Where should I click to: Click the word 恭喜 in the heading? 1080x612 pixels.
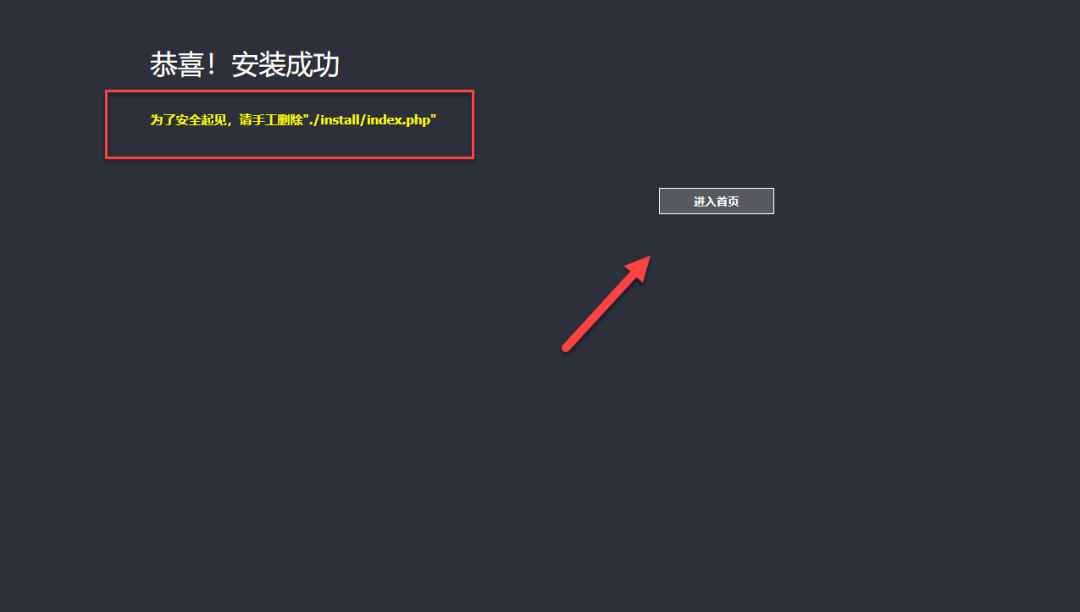coord(177,65)
